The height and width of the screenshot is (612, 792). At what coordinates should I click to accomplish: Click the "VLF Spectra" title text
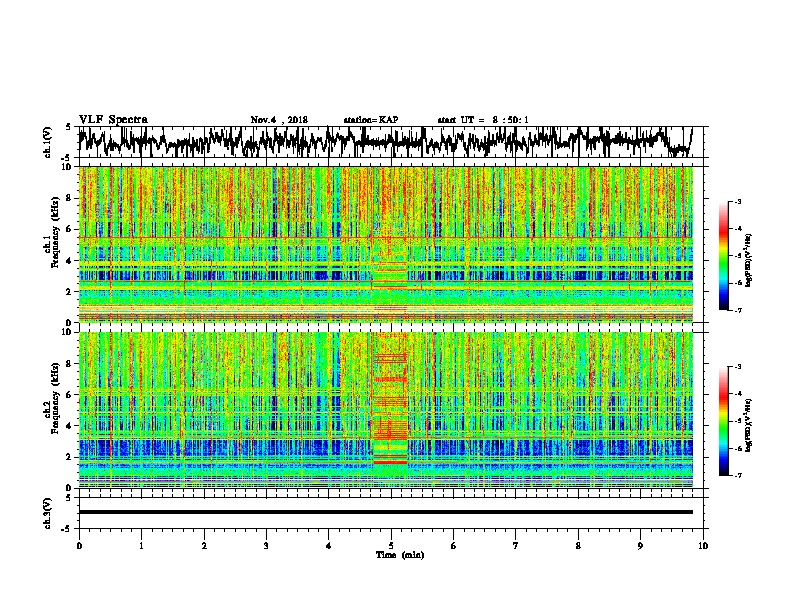113,120
